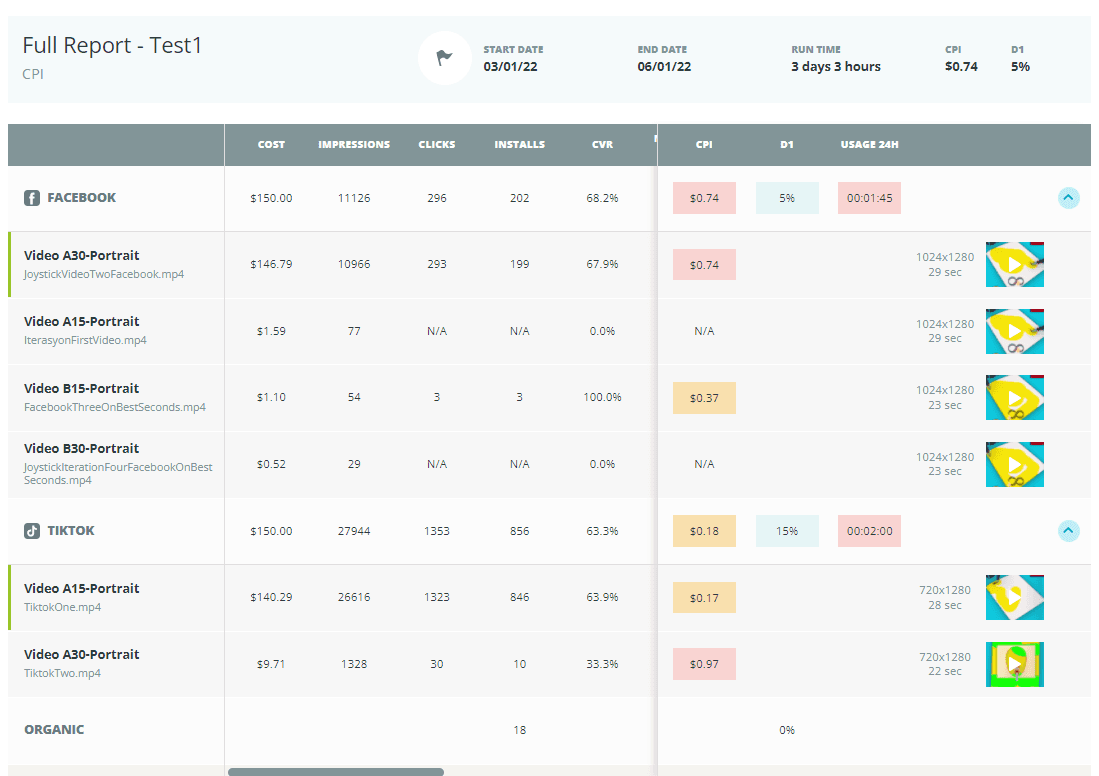Viewport: 1099px width, 776px height.
Task: Play the FacebookThreeOnBestSeconds.mp4 thumbnail
Action: pyautogui.click(x=1014, y=397)
